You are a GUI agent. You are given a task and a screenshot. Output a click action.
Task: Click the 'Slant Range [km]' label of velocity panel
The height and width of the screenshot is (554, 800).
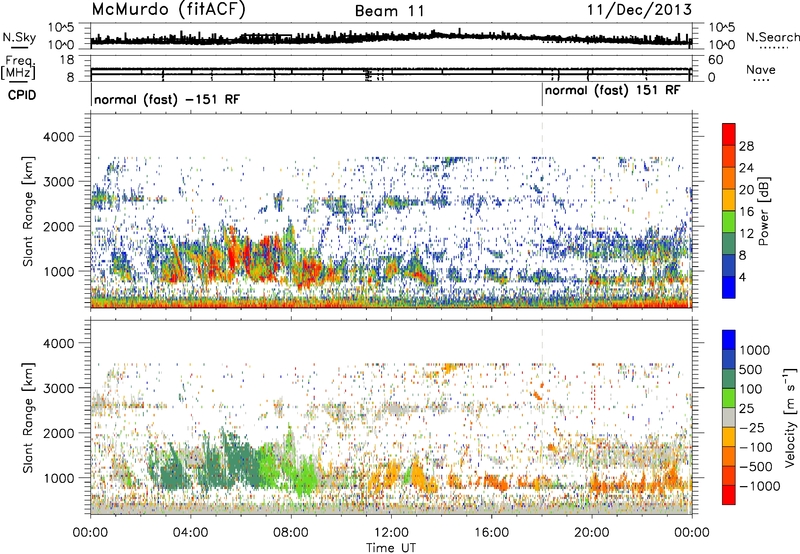(x=29, y=417)
